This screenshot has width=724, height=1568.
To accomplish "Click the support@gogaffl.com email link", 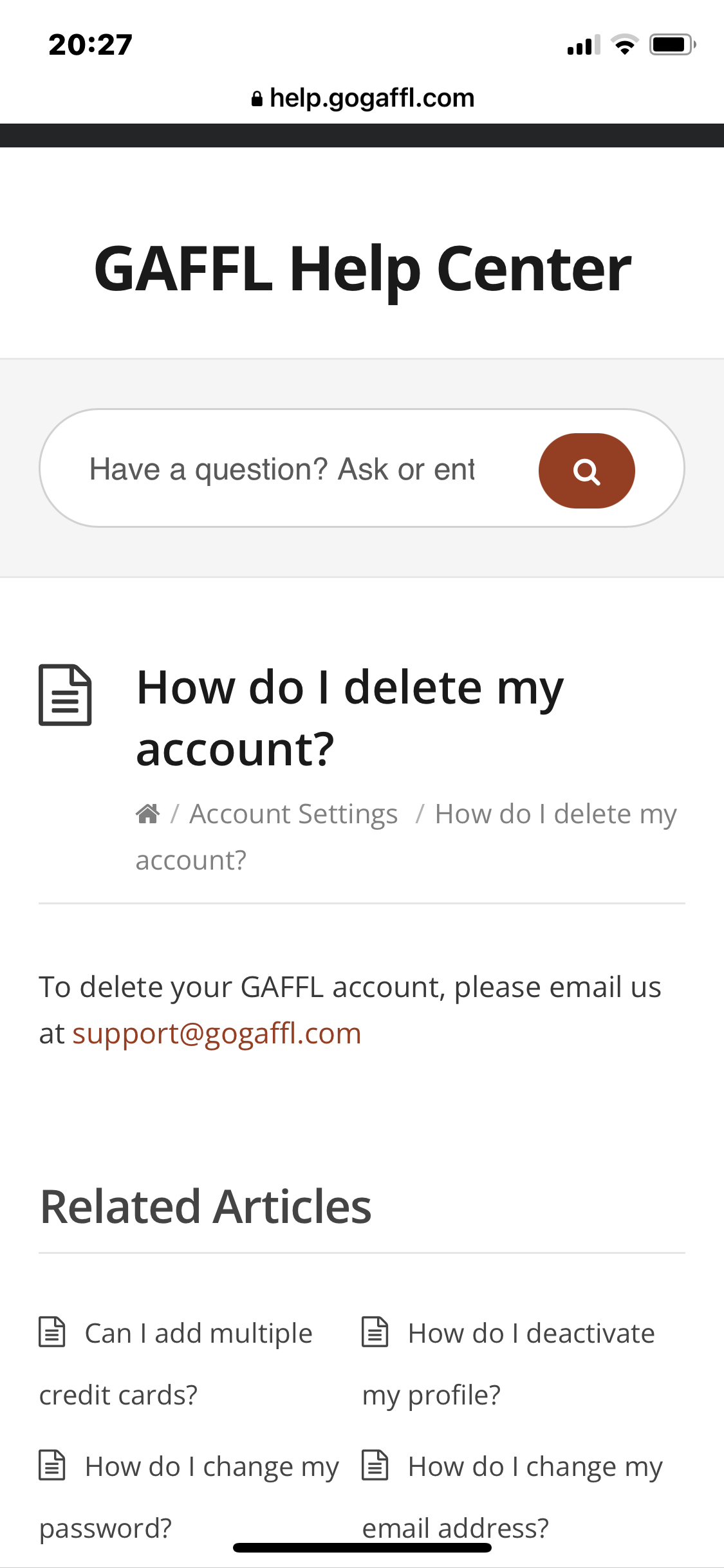I will [216, 1034].
